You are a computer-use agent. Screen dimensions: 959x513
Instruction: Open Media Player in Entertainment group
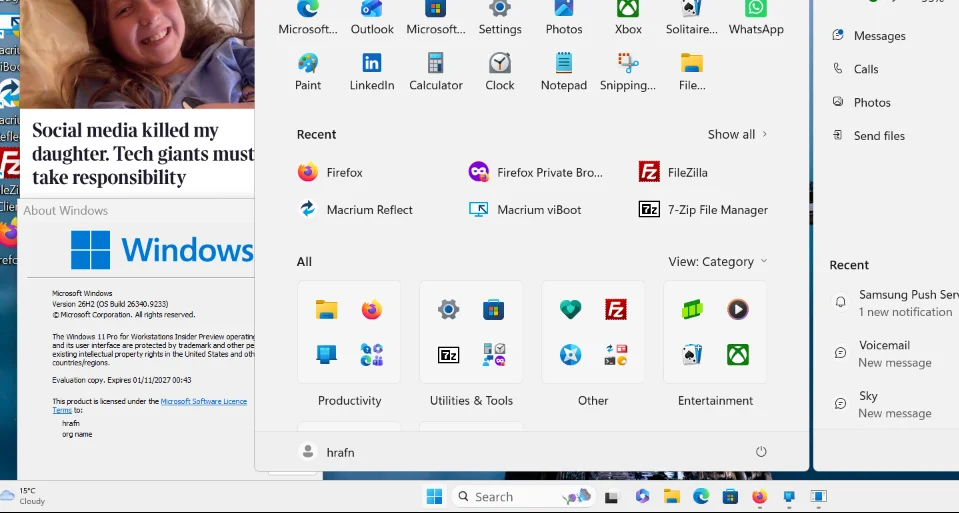point(738,309)
